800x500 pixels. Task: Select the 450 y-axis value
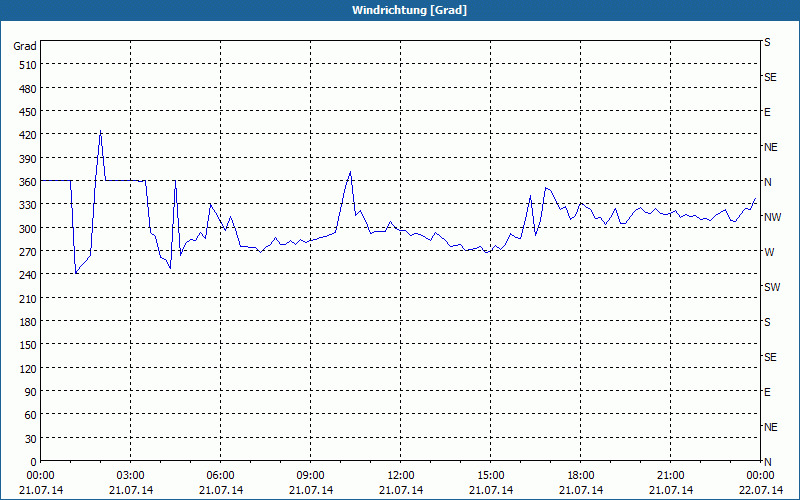click(x=28, y=112)
